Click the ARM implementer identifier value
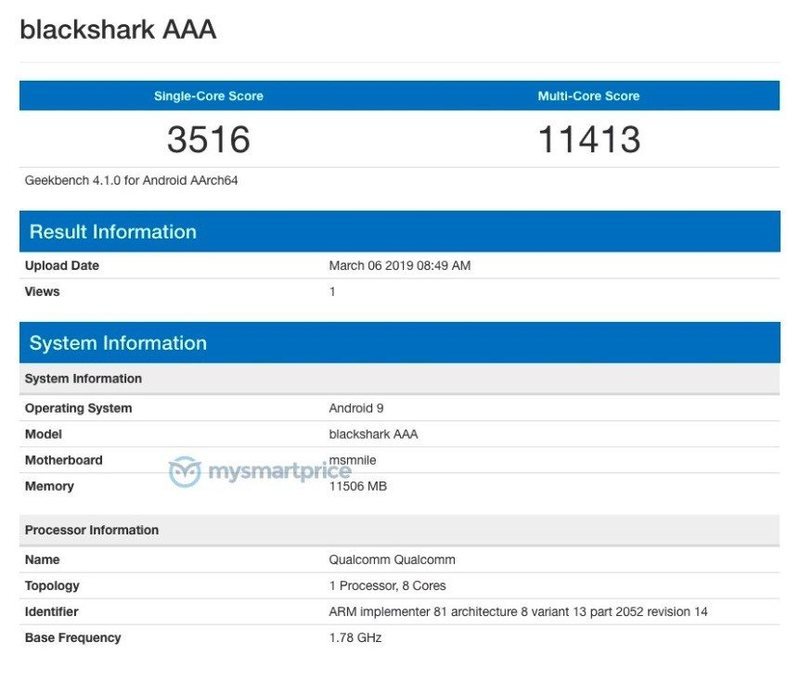The image size is (800, 681). (518, 612)
